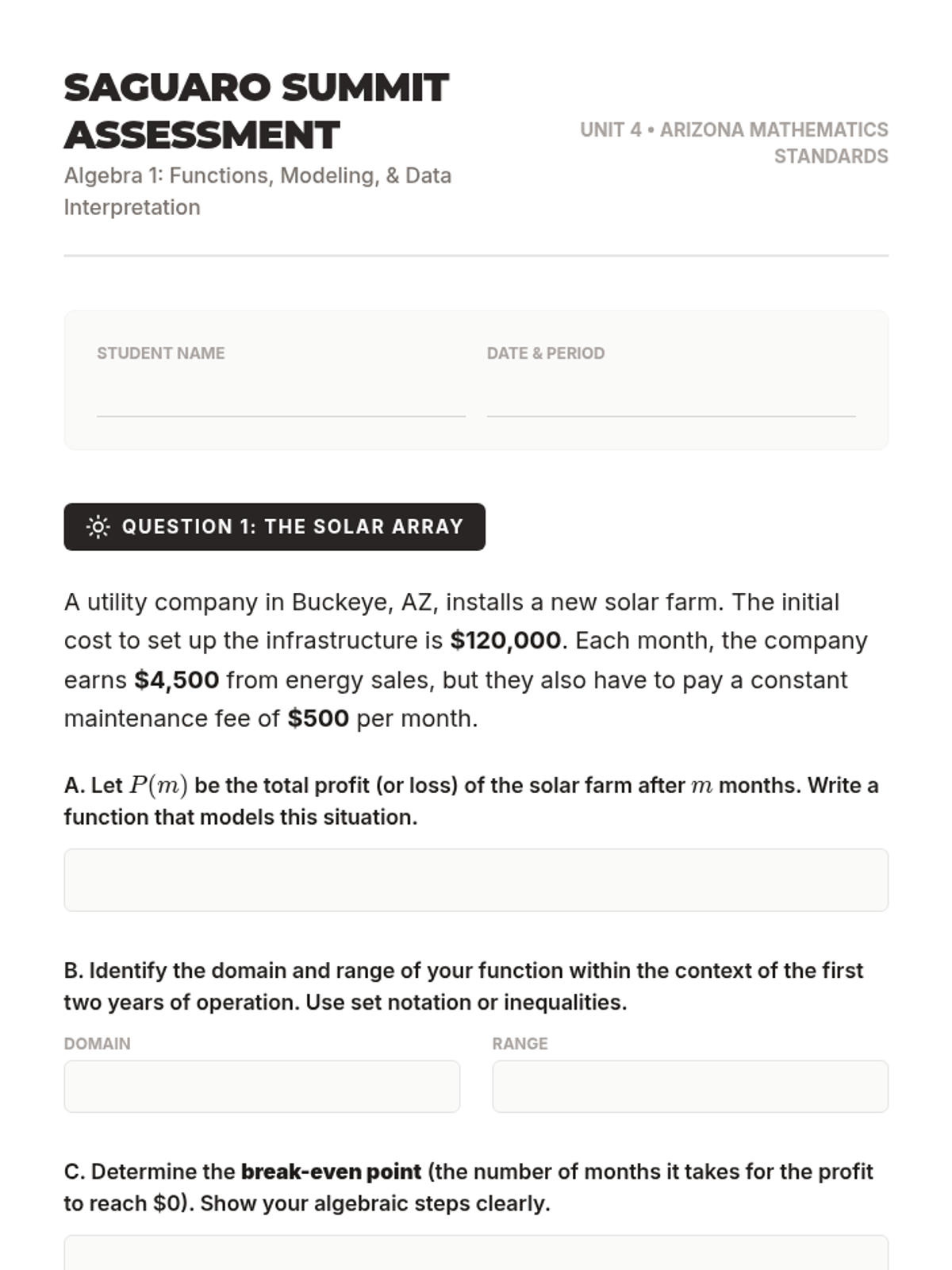Click the Student Name line
The height and width of the screenshot is (1270, 952).
click(281, 403)
